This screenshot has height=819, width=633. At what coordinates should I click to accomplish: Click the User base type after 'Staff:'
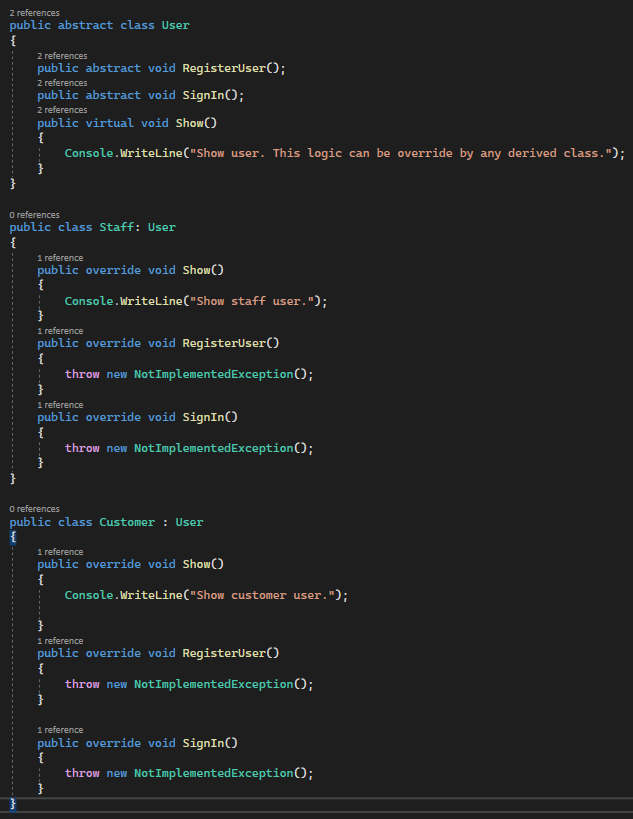coord(162,228)
